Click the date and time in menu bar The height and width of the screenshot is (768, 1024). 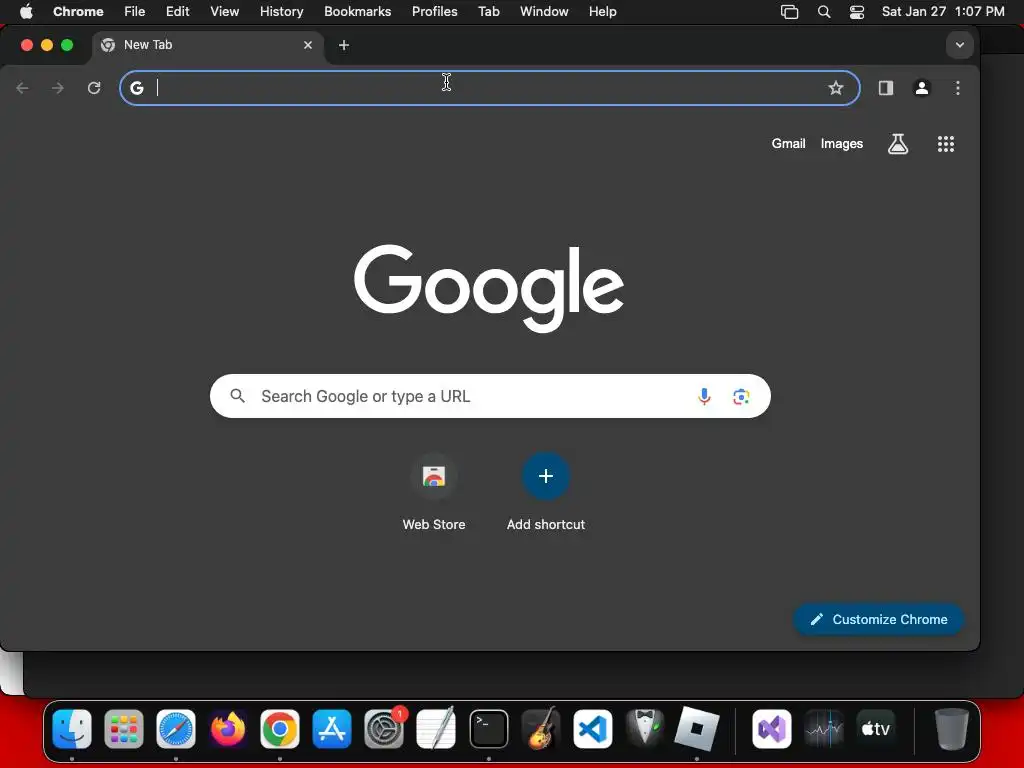(x=943, y=12)
